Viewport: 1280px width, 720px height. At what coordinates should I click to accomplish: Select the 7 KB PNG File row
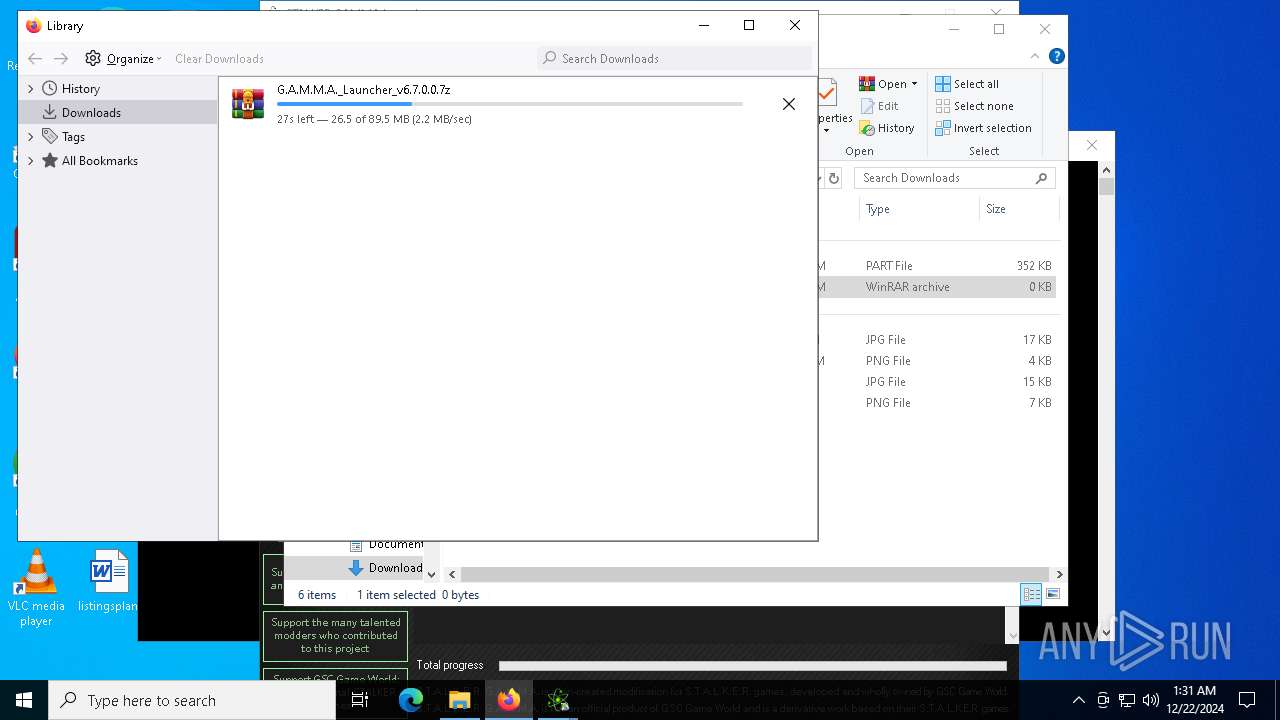coord(937,403)
